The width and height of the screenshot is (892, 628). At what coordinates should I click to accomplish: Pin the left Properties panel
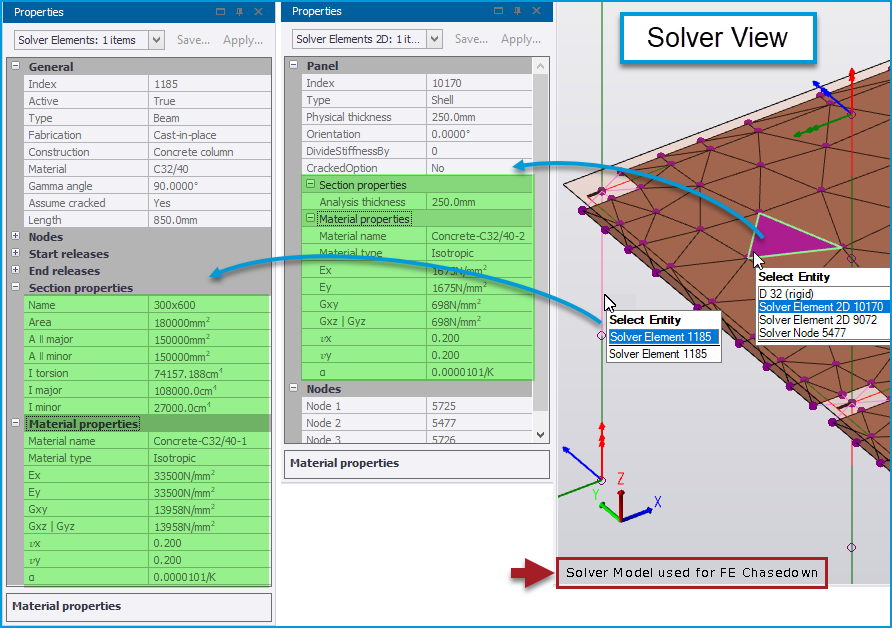pos(238,12)
